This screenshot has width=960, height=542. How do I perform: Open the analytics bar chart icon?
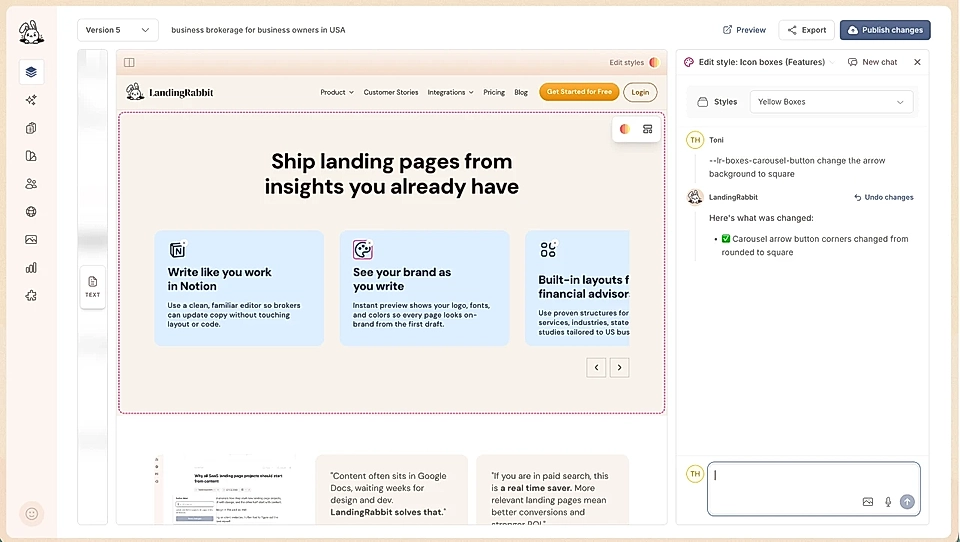[x=31, y=268]
